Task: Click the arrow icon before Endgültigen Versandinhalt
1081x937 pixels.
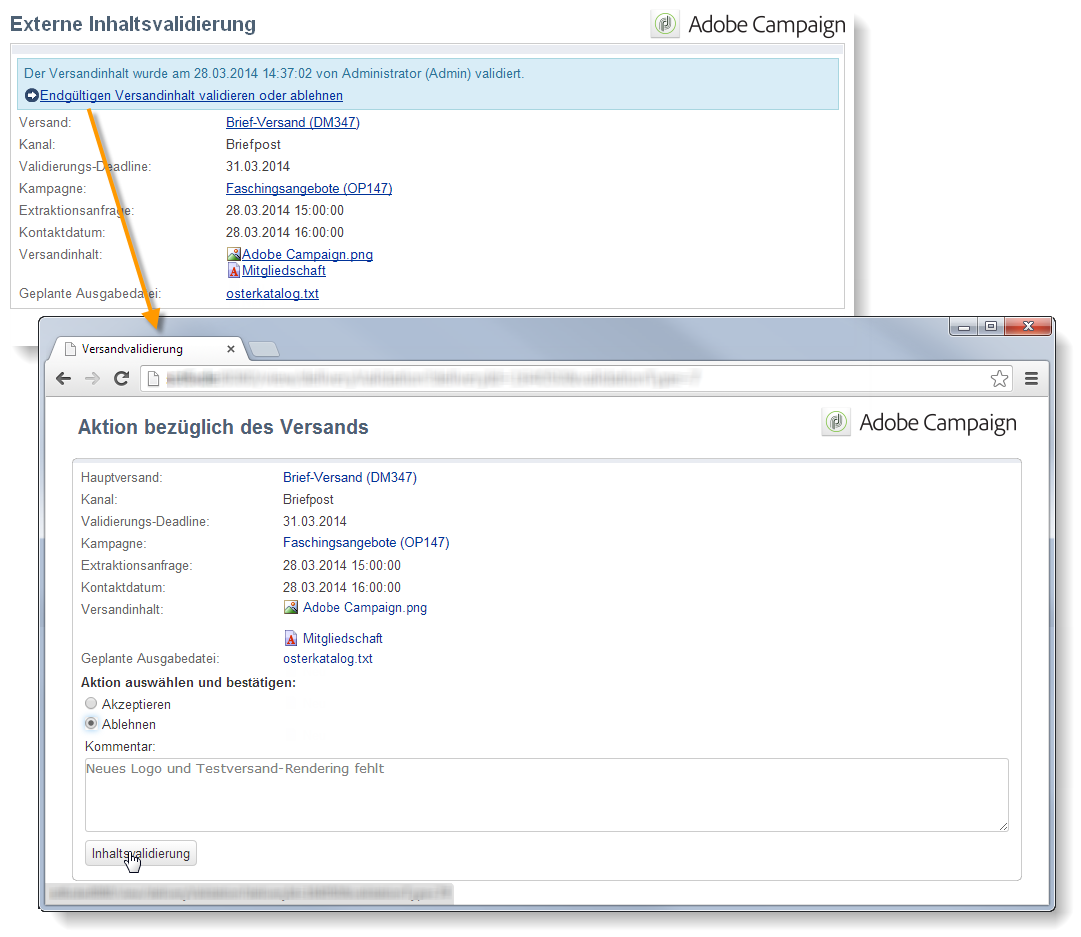Action: pyautogui.click(x=32, y=95)
